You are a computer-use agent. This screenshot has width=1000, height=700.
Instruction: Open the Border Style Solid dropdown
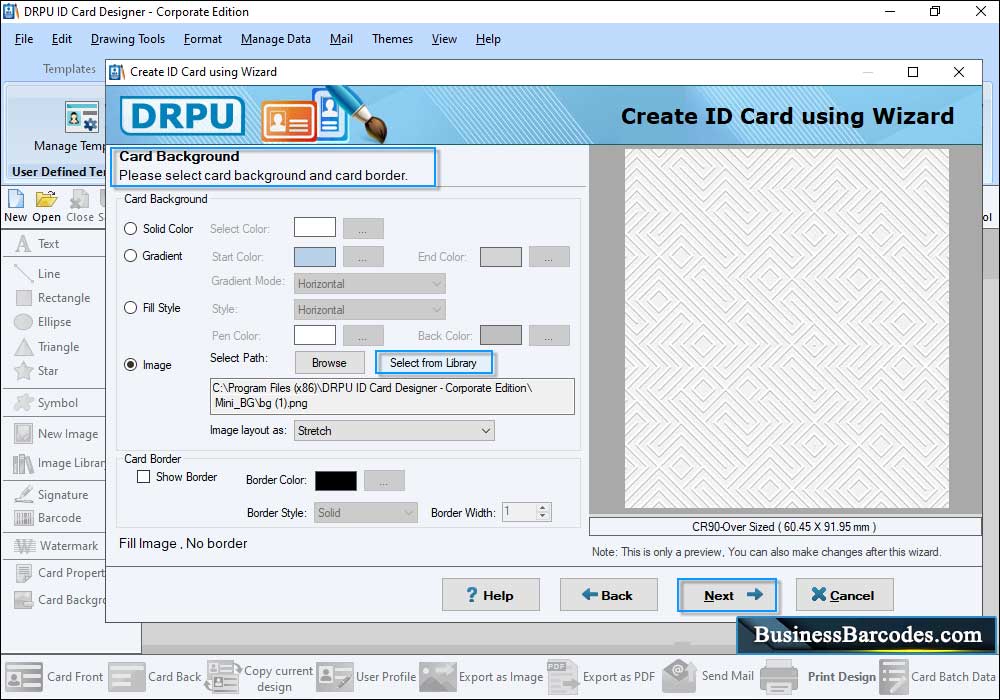pos(365,513)
